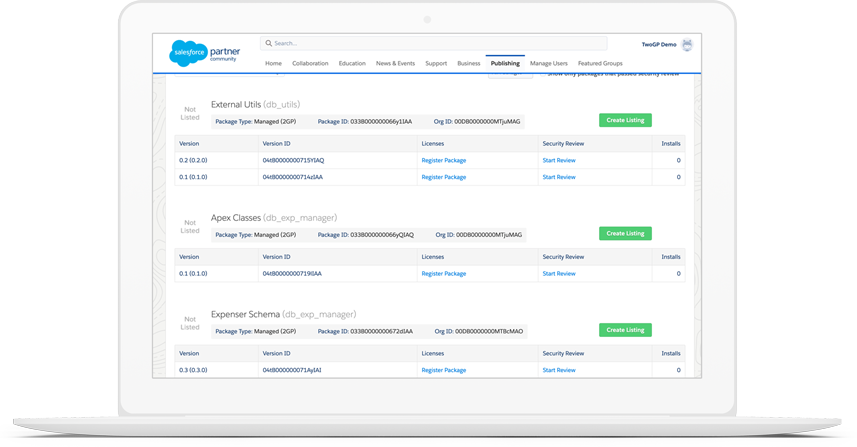Open the Manage Users tab

click(x=549, y=63)
